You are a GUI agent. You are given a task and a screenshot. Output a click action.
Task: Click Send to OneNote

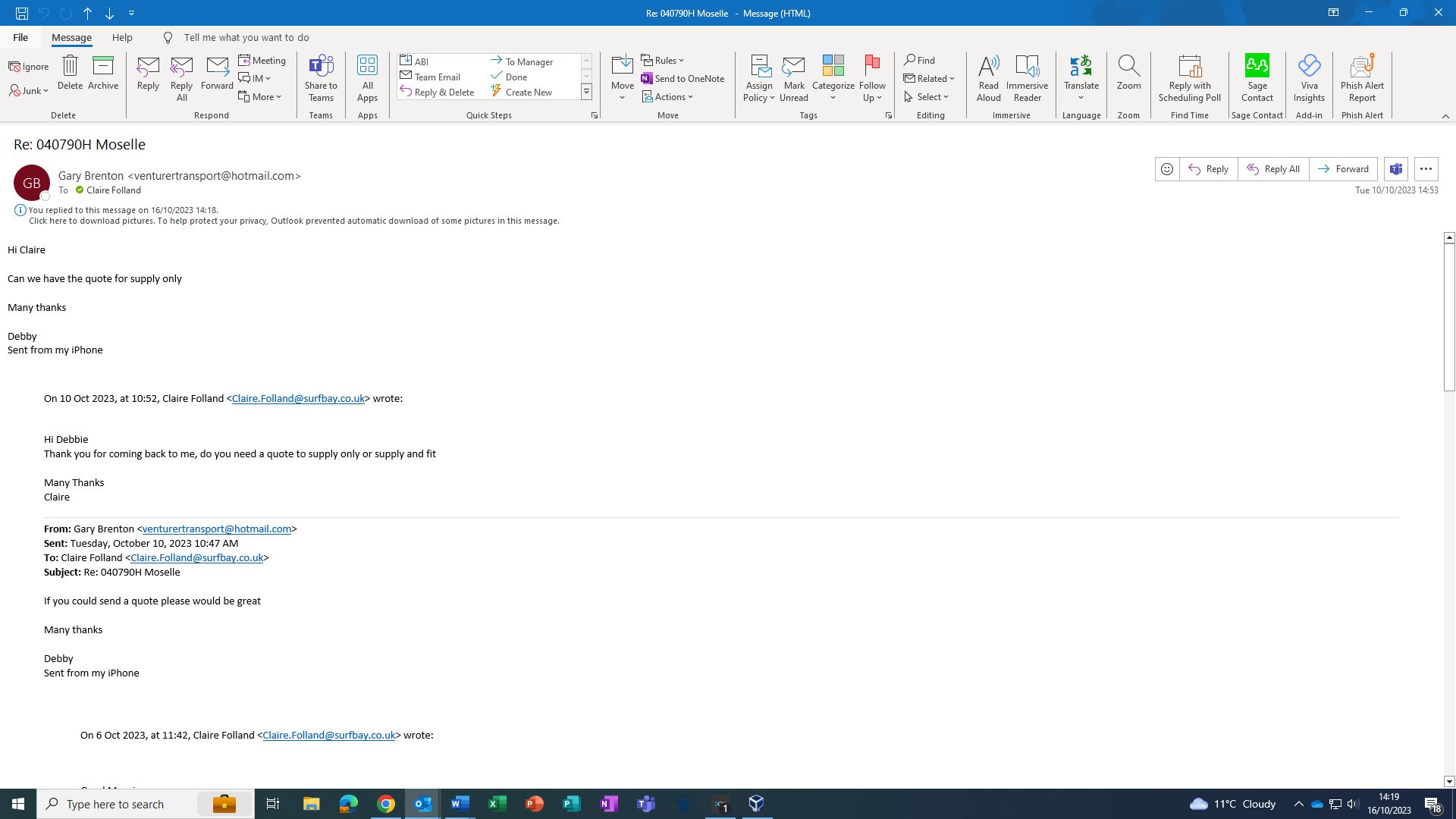(682, 79)
